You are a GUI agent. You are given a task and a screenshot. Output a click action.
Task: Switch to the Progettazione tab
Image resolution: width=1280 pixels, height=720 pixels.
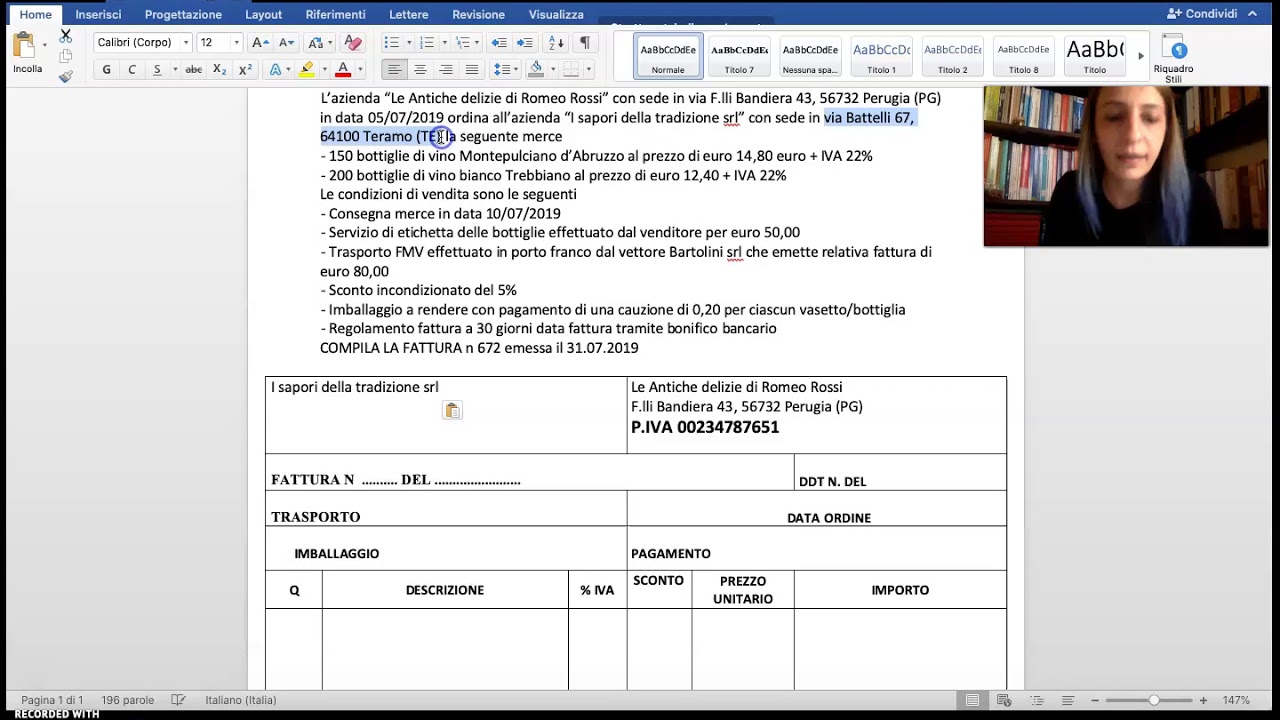point(183,14)
